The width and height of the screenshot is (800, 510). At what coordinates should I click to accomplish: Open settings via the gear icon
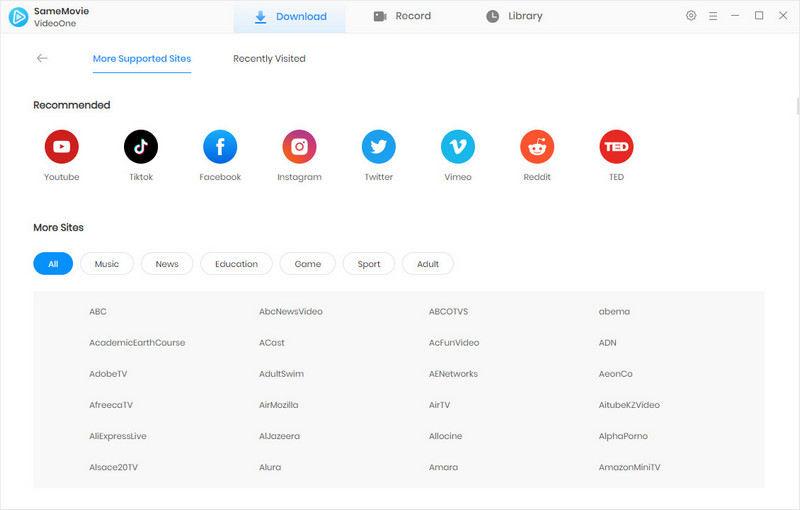691,16
